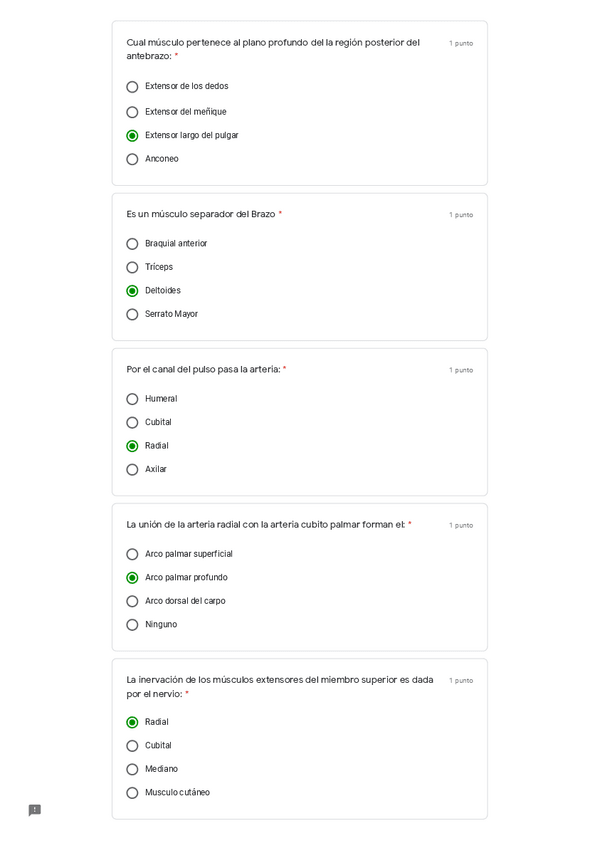
Task: Pick 'Serrato Mayor' as the answer
Action: click(132, 314)
